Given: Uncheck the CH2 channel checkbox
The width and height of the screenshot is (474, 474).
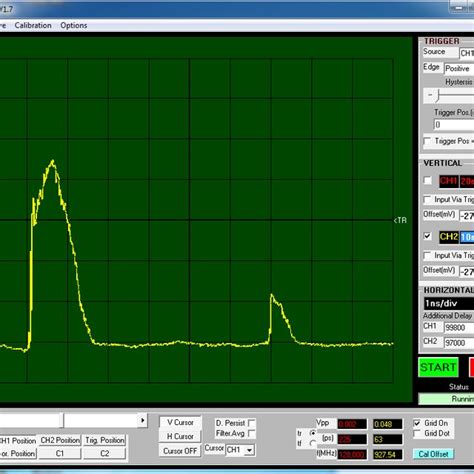Looking at the screenshot, I should [427, 236].
